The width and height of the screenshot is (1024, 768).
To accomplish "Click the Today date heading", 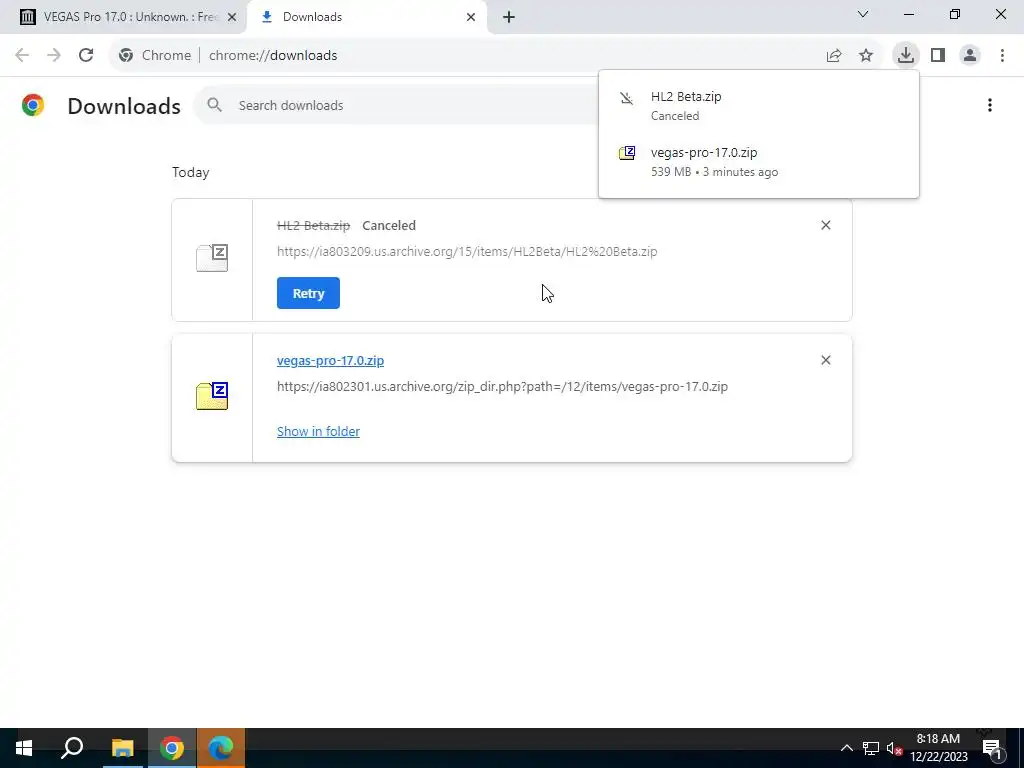I will (191, 172).
